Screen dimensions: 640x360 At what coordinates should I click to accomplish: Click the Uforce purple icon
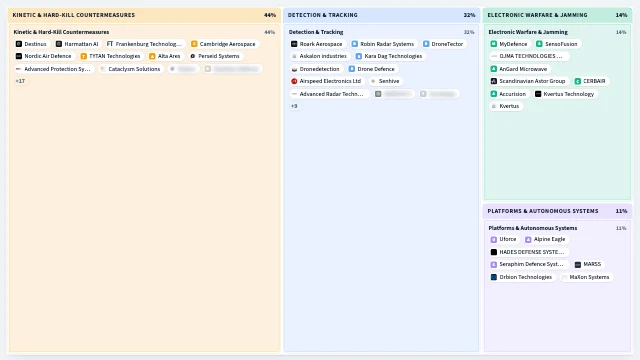[x=494, y=240]
